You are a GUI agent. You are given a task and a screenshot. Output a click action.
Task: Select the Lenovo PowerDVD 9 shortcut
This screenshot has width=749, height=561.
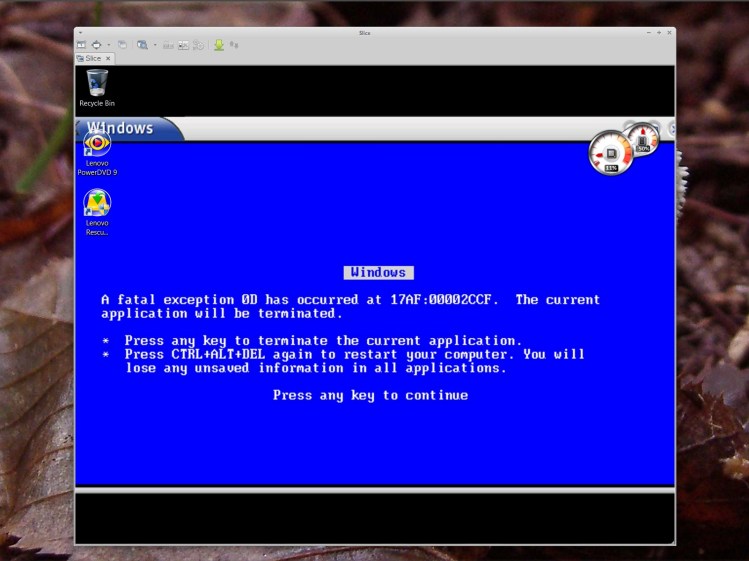(x=97, y=154)
